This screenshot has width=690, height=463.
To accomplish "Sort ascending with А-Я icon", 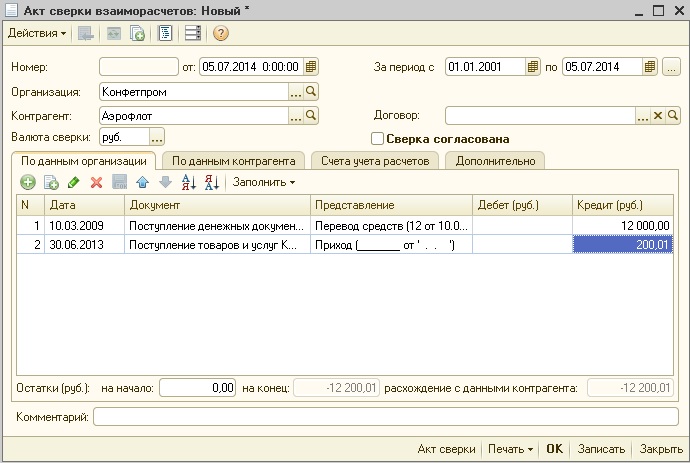I will click(189, 182).
